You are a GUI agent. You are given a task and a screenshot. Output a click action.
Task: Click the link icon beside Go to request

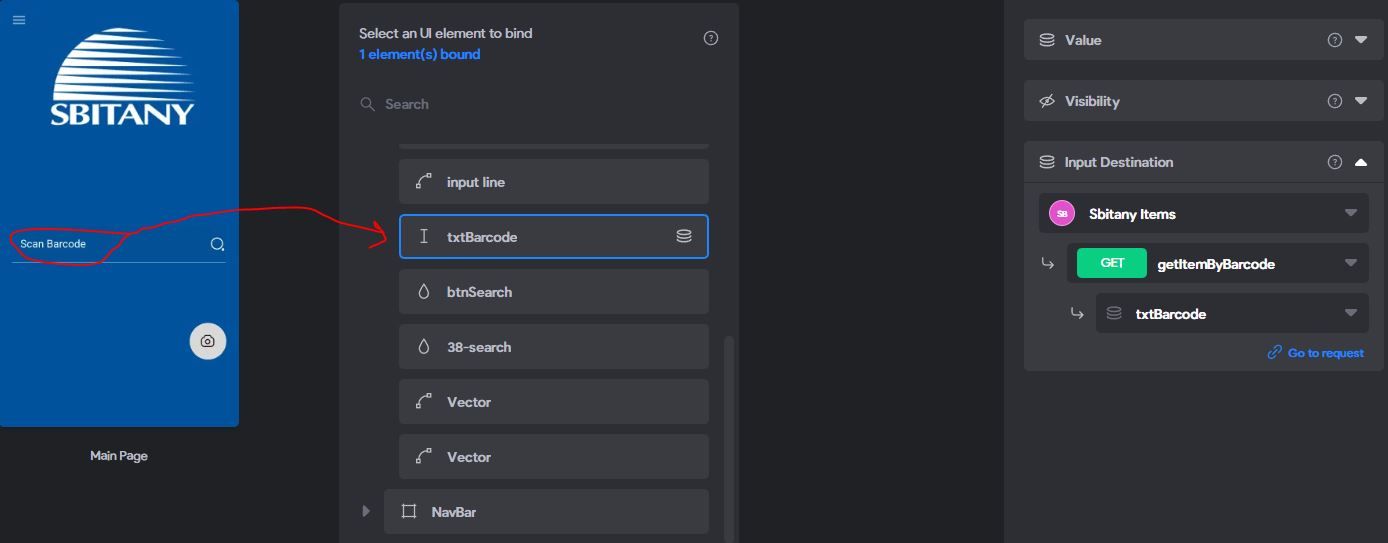tap(1274, 352)
